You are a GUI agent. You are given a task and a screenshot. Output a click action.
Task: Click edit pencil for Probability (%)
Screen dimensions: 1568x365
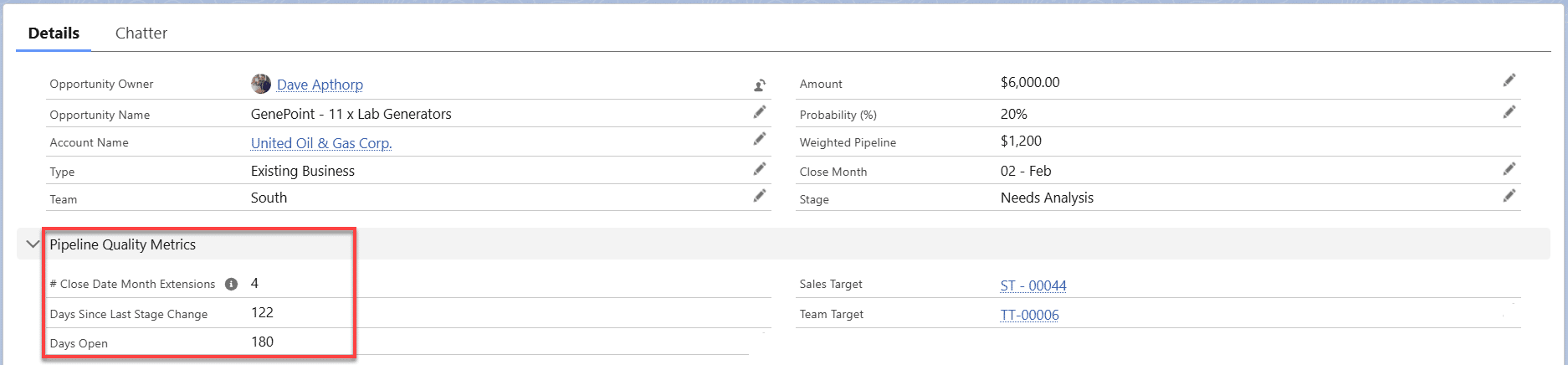click(x=1509, y=112)
